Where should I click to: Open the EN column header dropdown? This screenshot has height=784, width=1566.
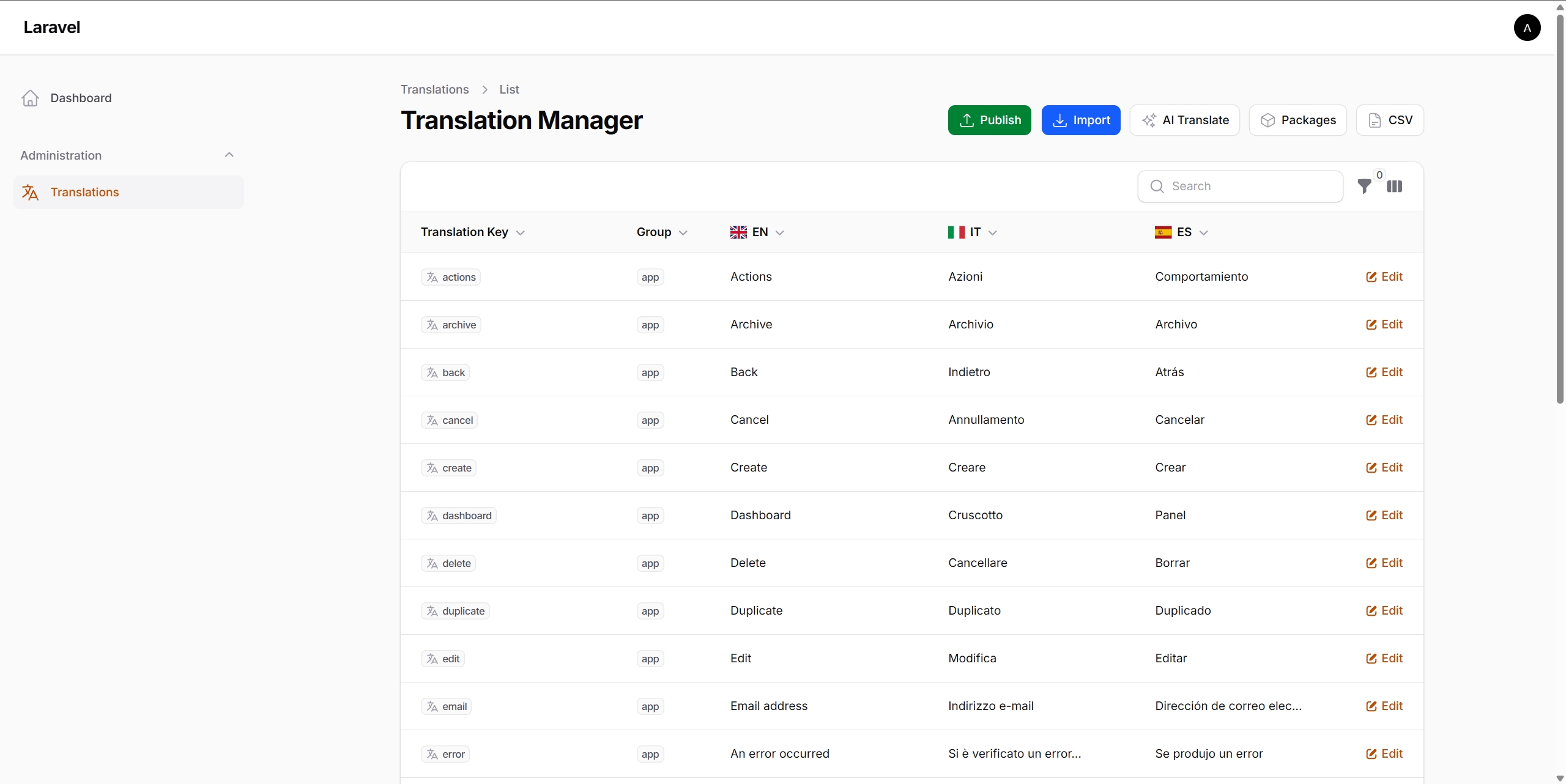pos(779,232)
